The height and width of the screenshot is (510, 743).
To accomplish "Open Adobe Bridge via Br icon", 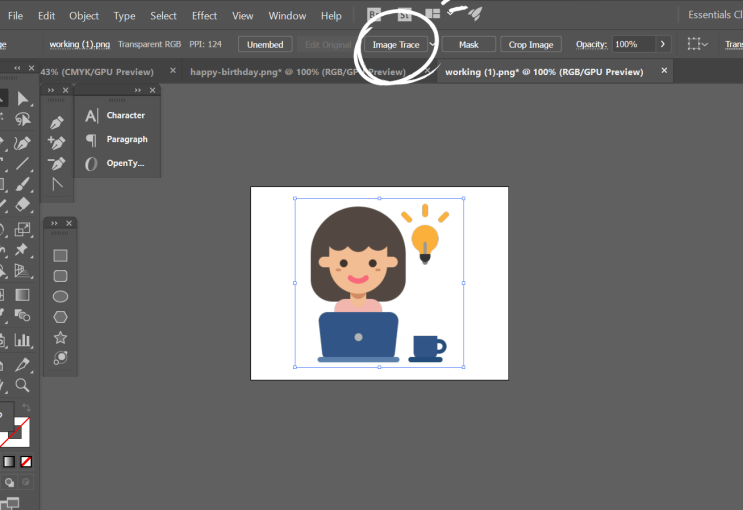I will [374, 15].
